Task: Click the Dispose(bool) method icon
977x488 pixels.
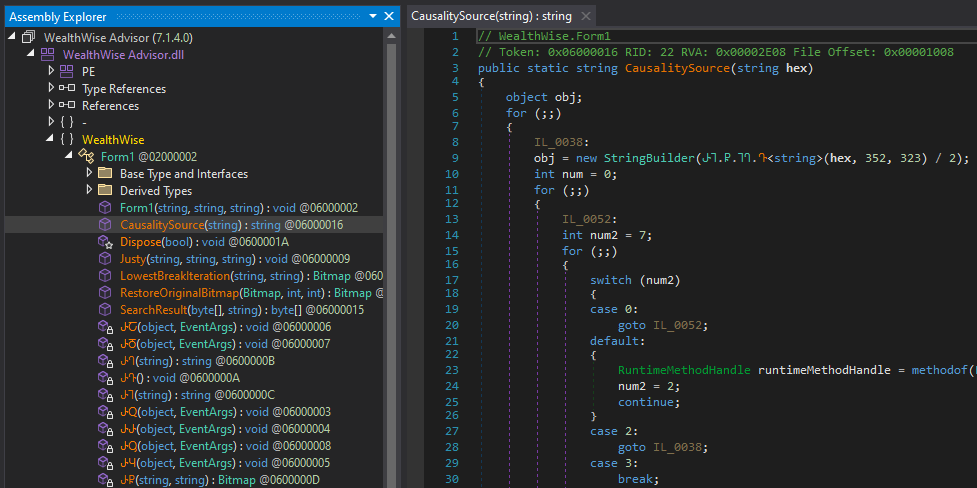Action: click(x=105, y=242)
